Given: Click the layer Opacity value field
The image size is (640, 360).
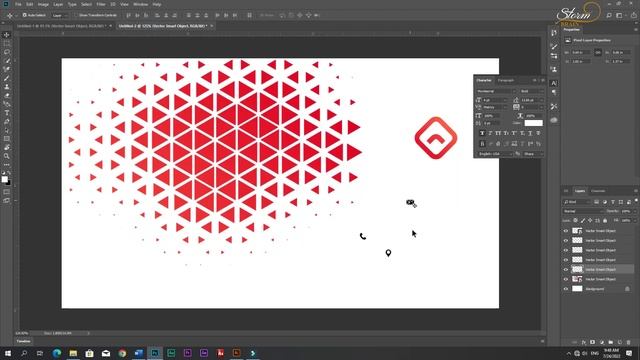Looking at the screenshot, I should 626,211.
